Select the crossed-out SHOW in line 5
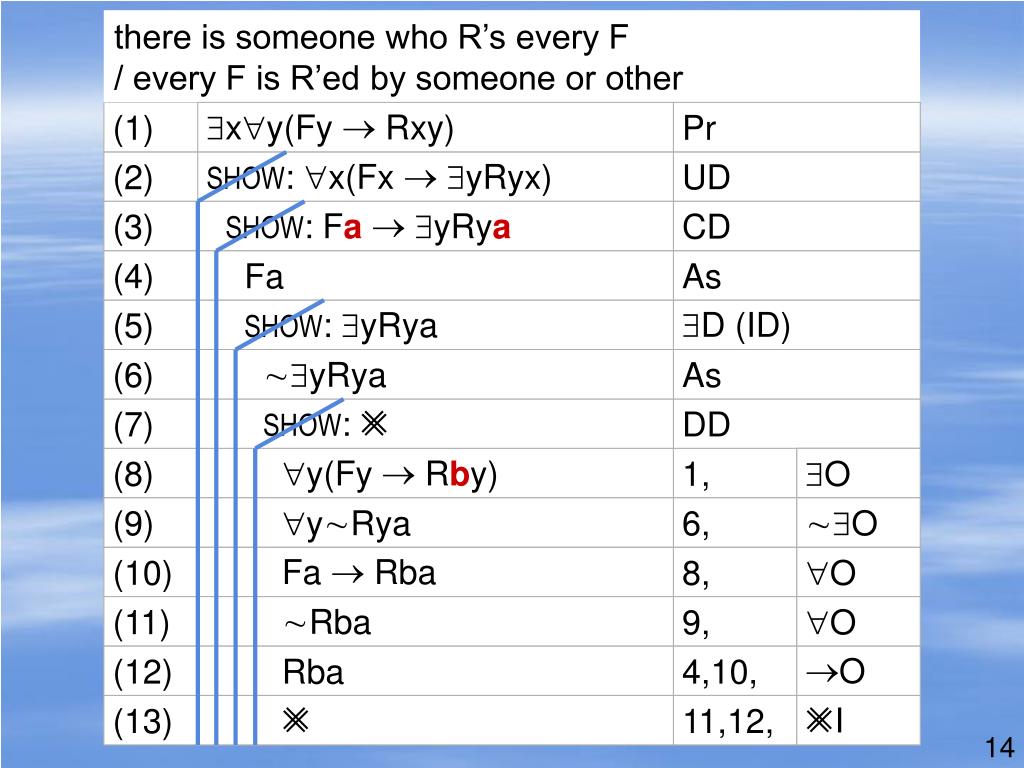 (283, 326)
